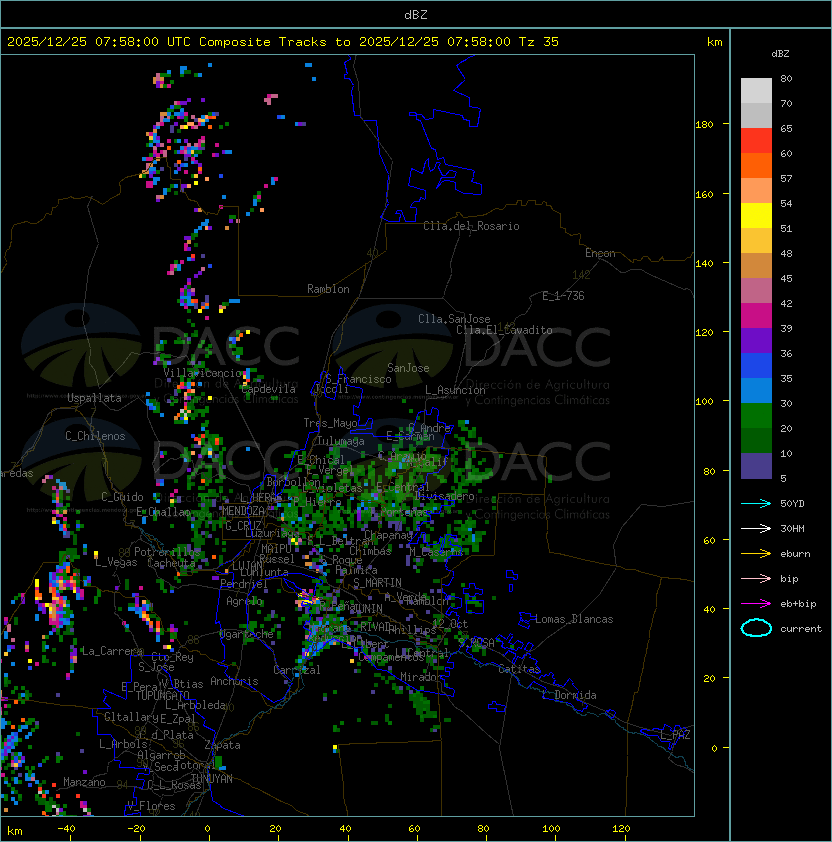Click the V_Flores label

(151, 806)
